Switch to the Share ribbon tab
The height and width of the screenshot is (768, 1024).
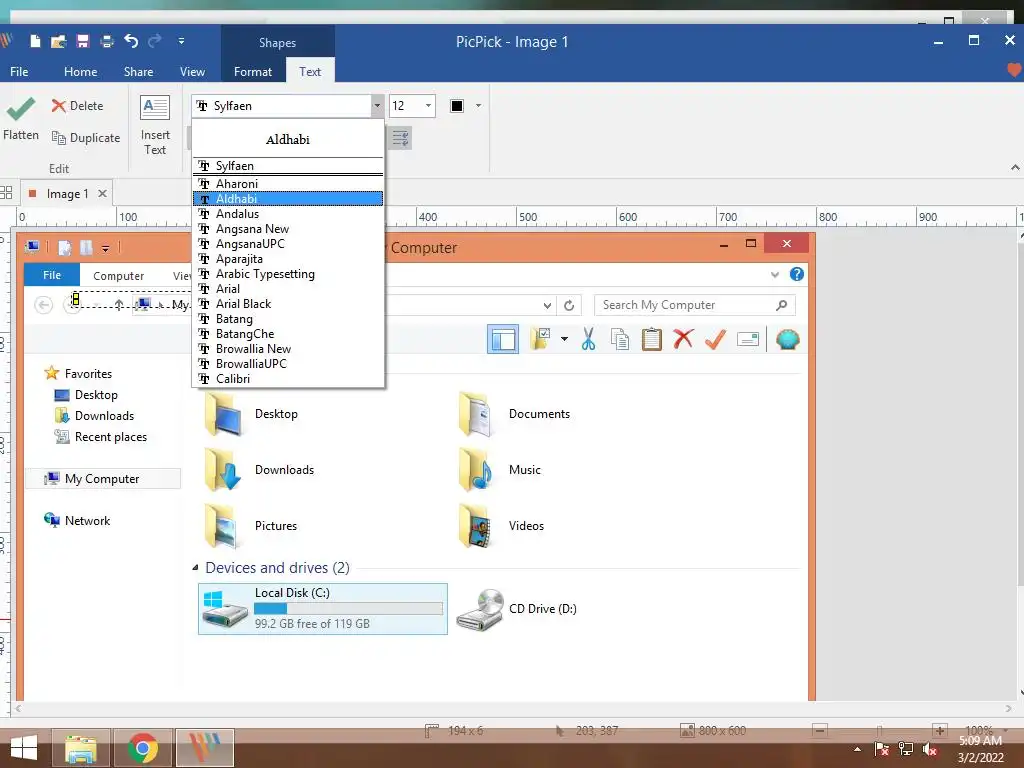point(138,72)
